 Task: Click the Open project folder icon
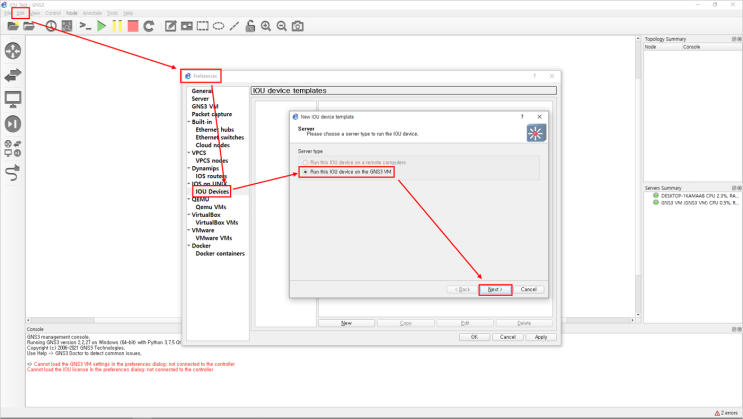(x=29, y=26)
